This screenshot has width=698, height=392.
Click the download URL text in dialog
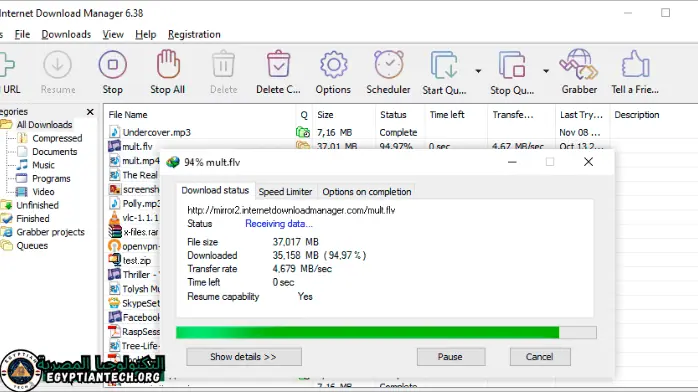291,210
